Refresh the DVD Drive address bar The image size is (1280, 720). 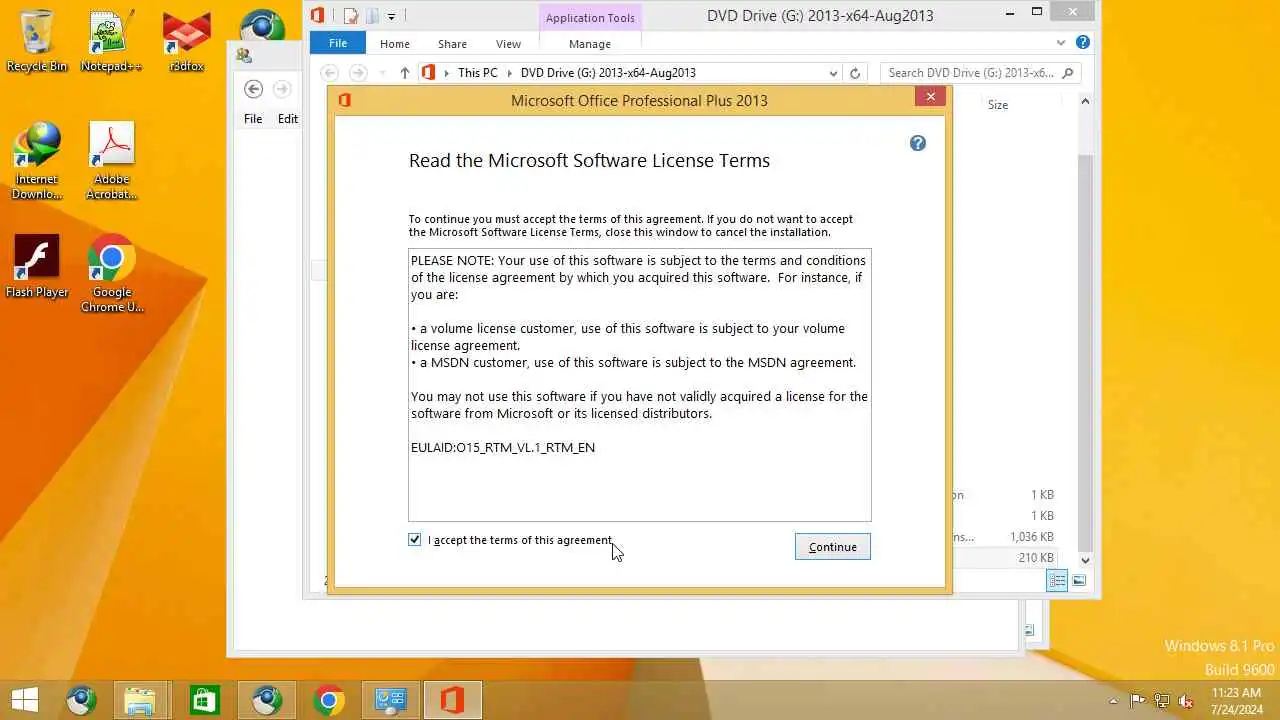point(854,73)
